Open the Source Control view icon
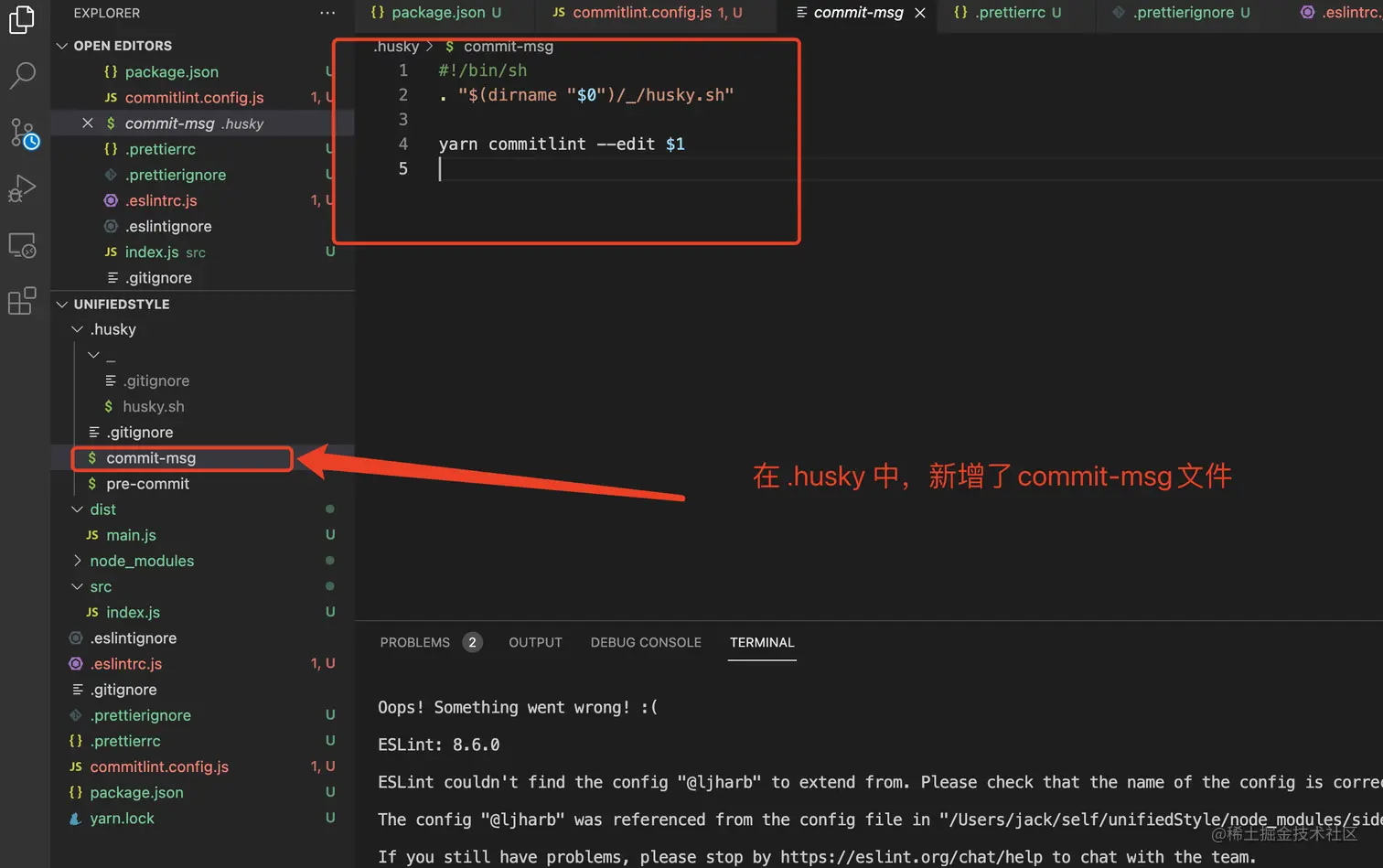This screenshot has height=868, width=1383. [x=24, y=134]
